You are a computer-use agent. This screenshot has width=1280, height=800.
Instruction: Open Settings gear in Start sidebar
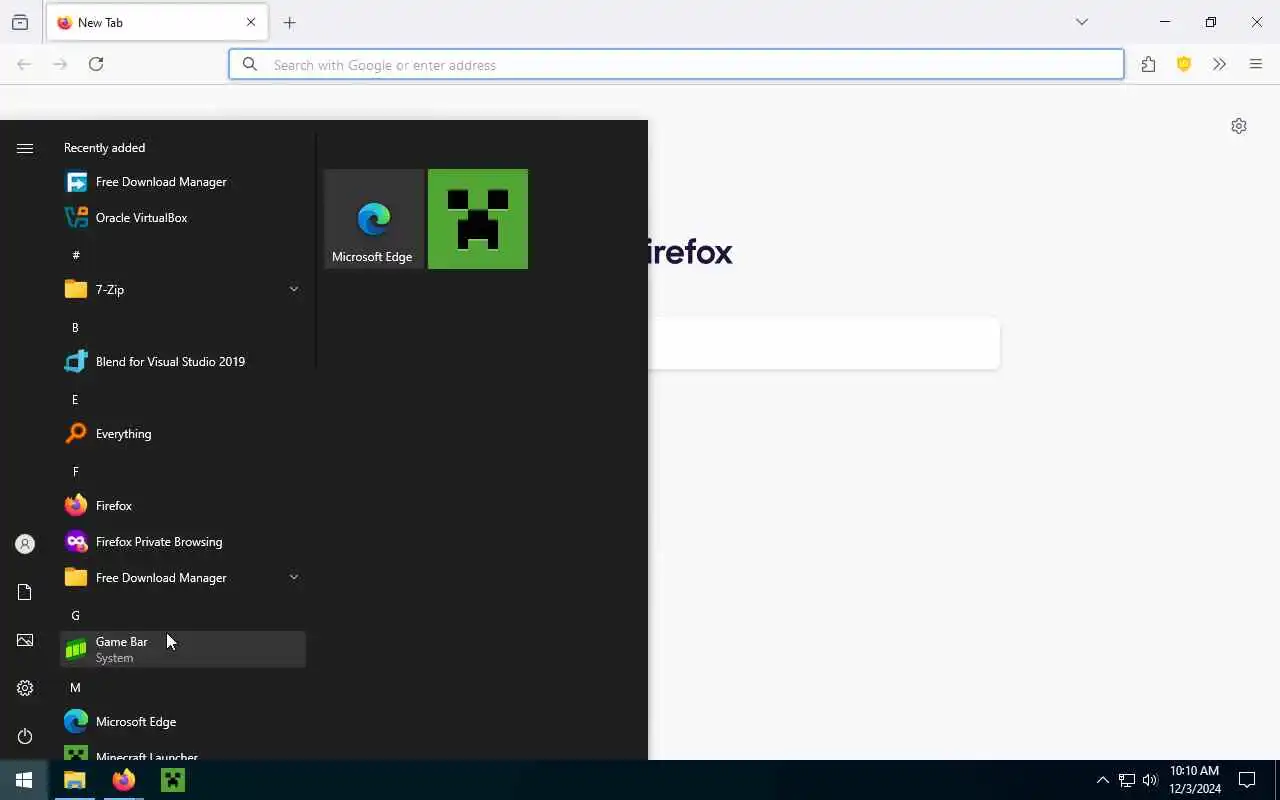coord(25,688)
